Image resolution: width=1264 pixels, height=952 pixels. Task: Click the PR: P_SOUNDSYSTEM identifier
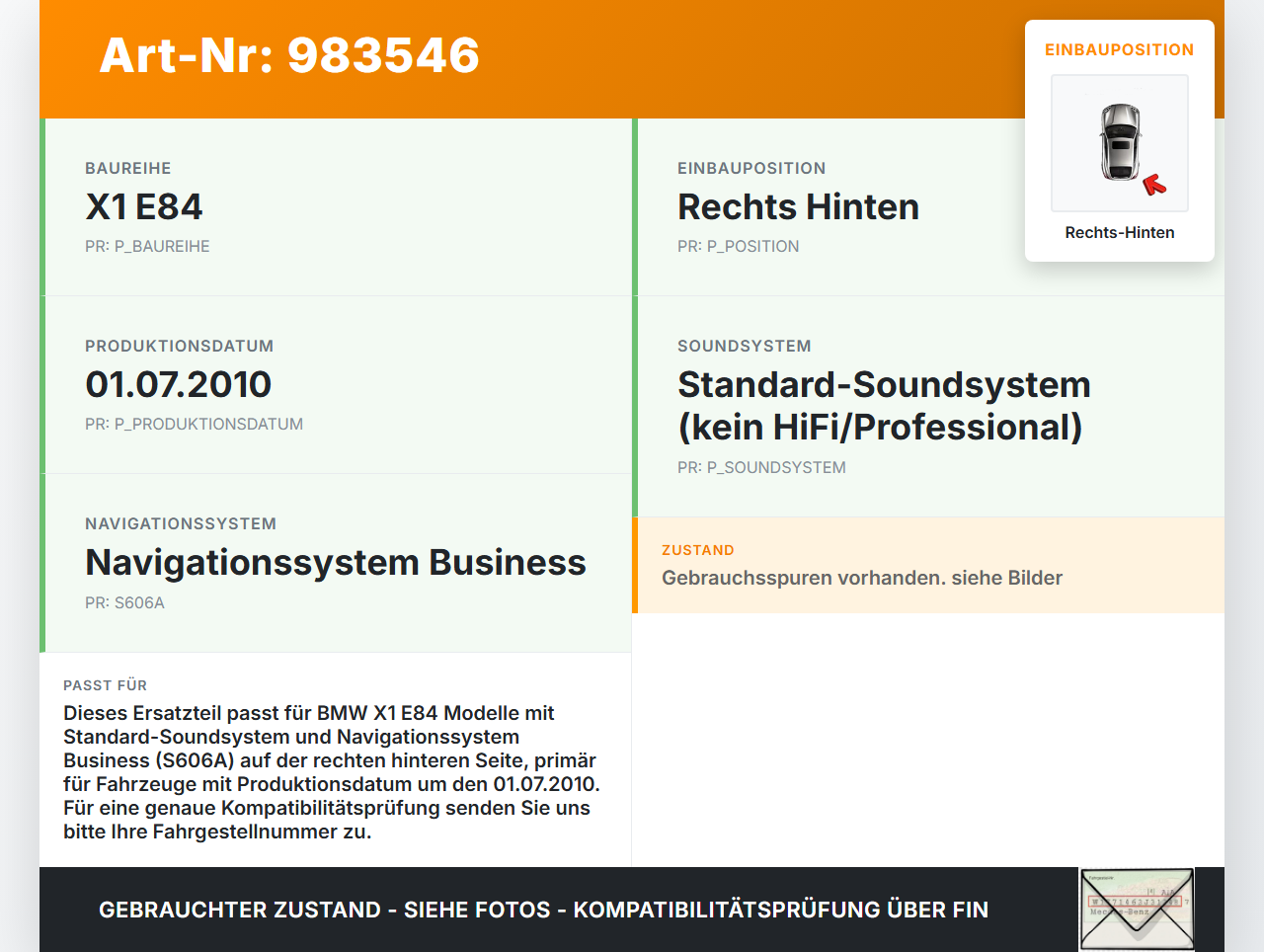[x=761, y=467]
